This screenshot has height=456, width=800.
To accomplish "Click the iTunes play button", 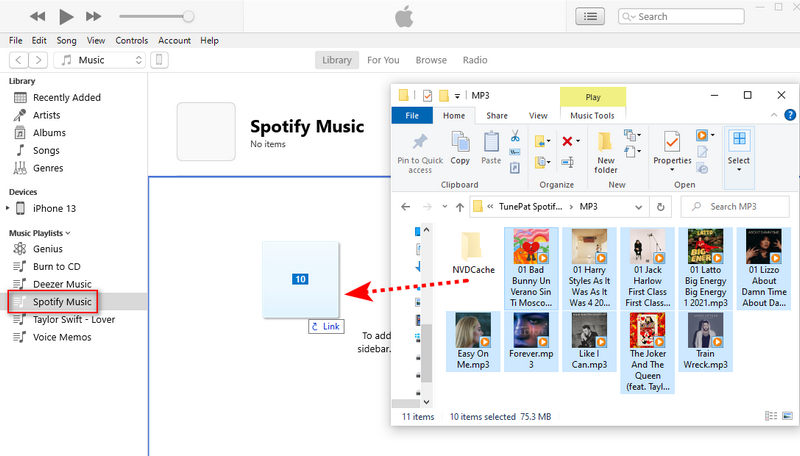I will (66, 16).
